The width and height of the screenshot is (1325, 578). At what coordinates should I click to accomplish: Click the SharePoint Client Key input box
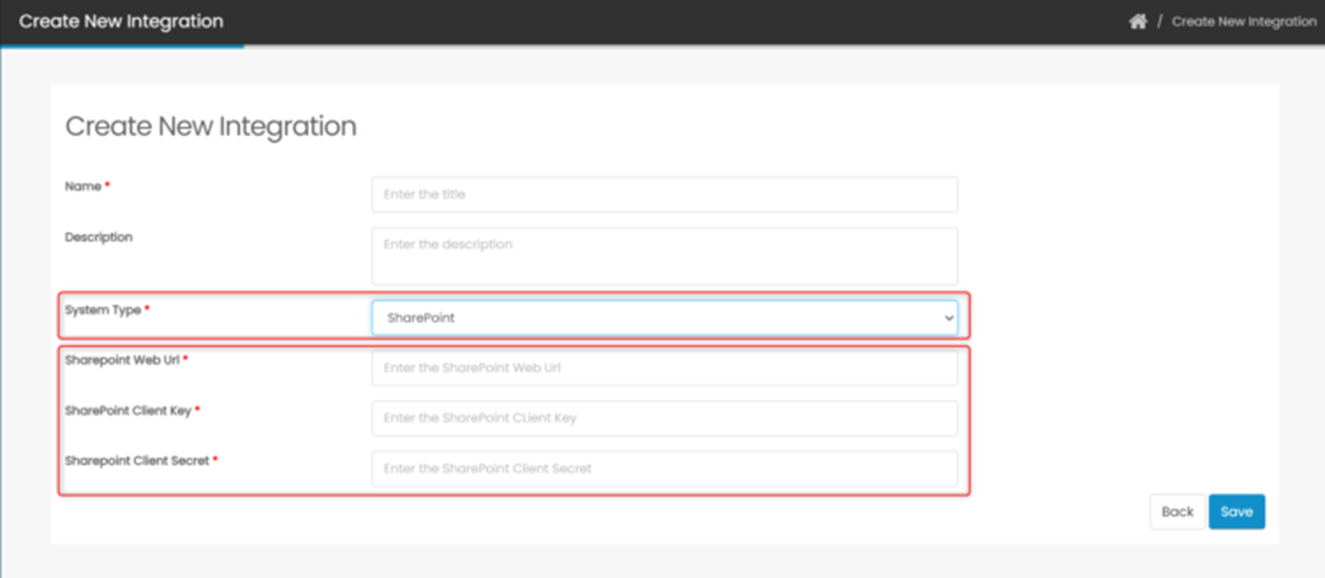[x=664, y=418]
